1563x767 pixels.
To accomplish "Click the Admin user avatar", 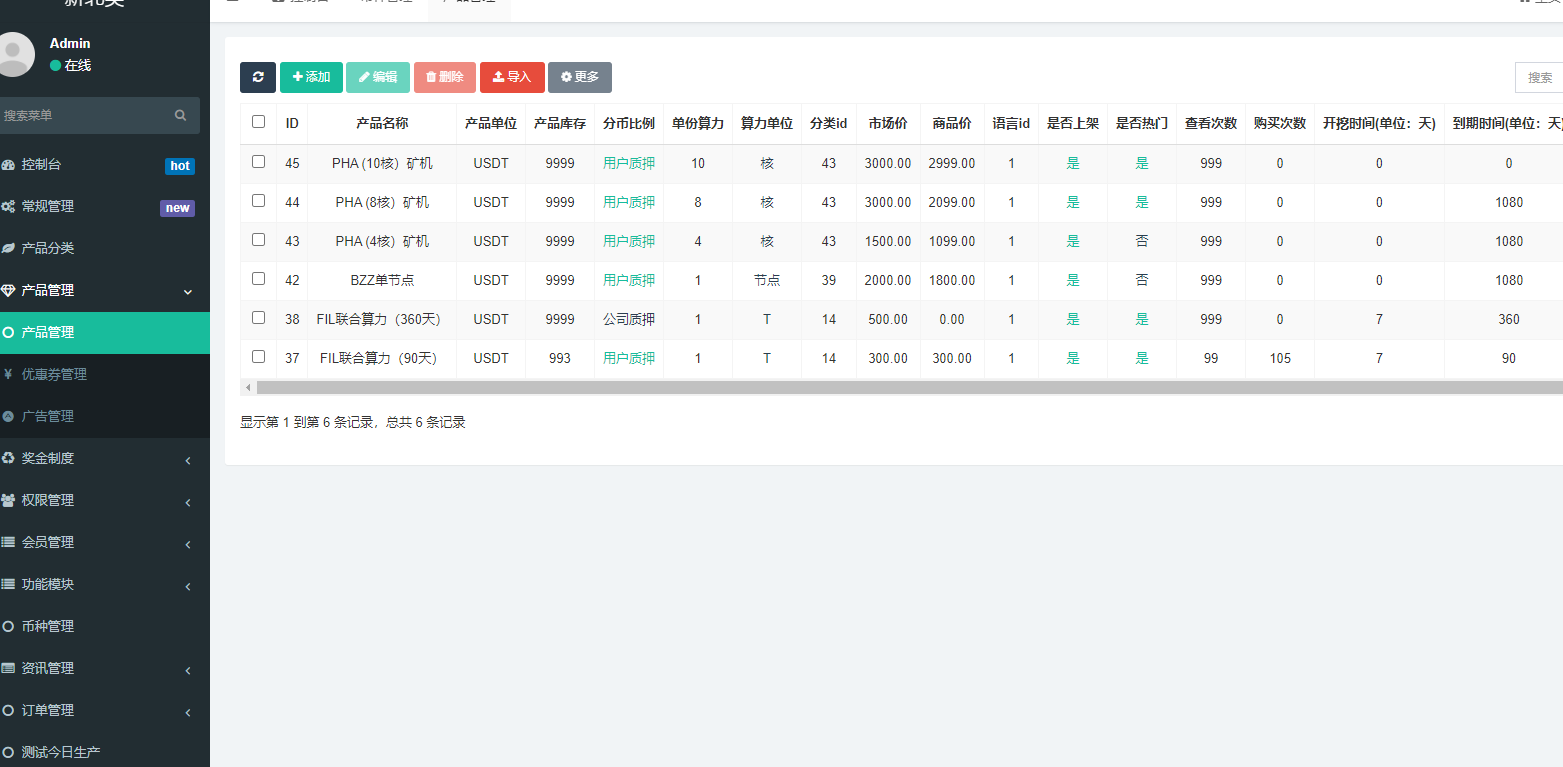I will (x=14, y=54).
